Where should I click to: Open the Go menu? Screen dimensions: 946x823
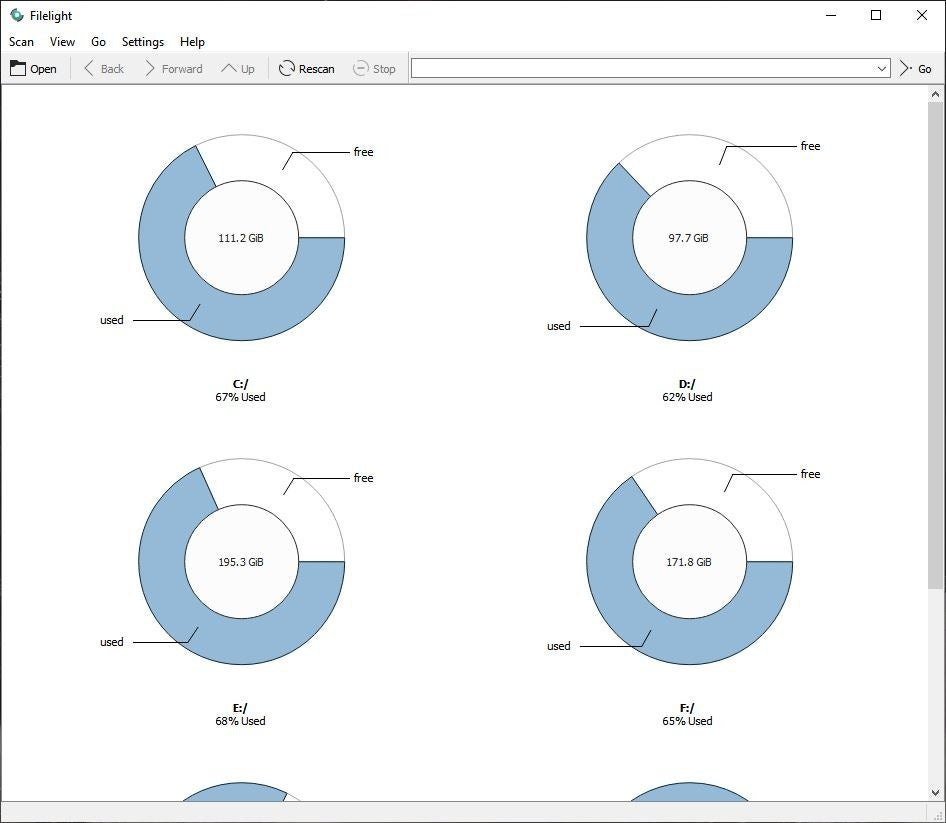pos(98,42)
